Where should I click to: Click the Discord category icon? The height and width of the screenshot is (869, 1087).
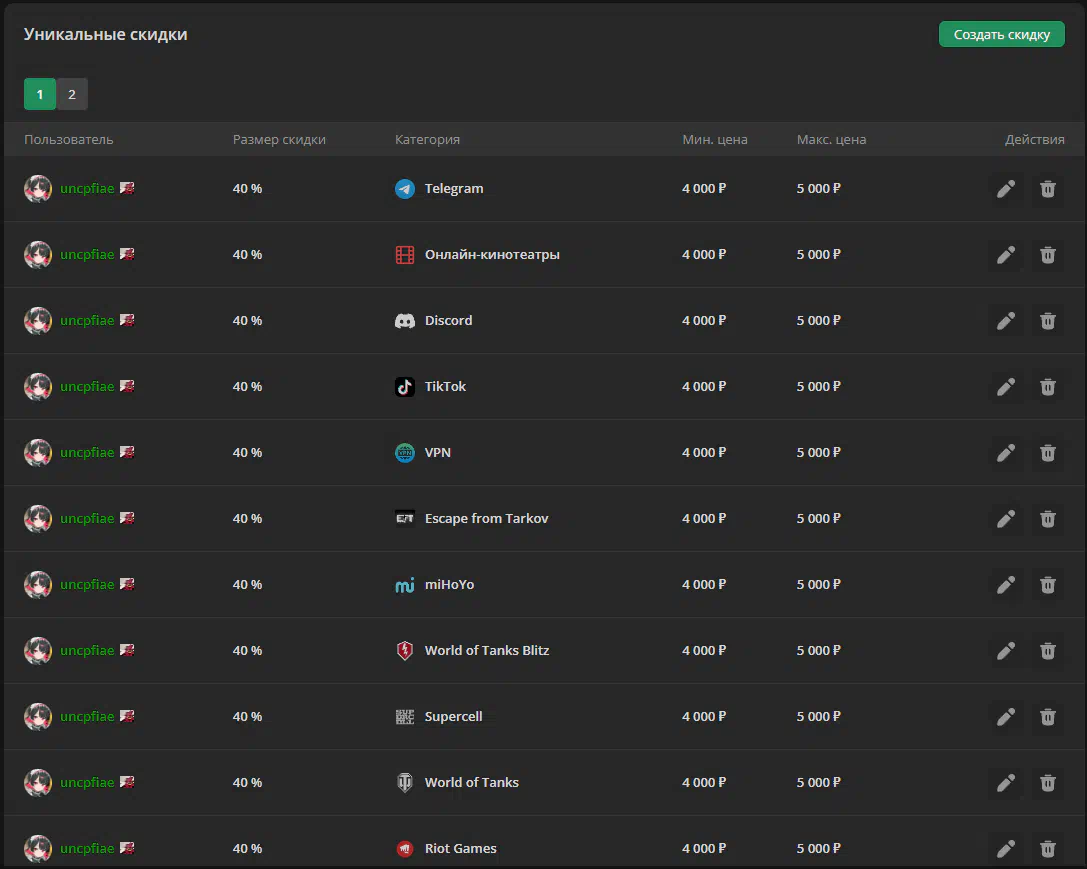point(405,321)
